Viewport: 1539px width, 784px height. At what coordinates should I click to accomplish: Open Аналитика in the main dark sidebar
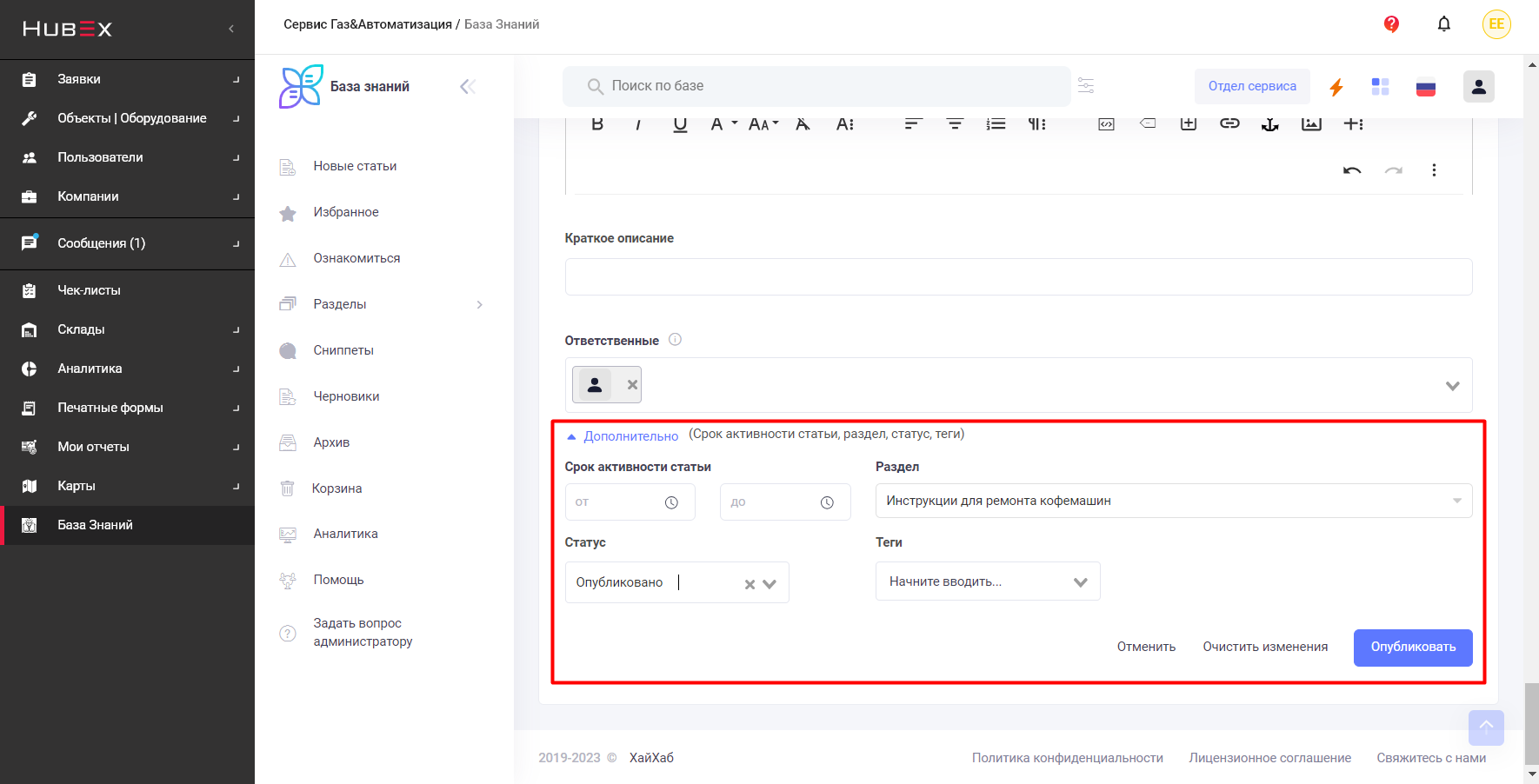tap(127, 369)
